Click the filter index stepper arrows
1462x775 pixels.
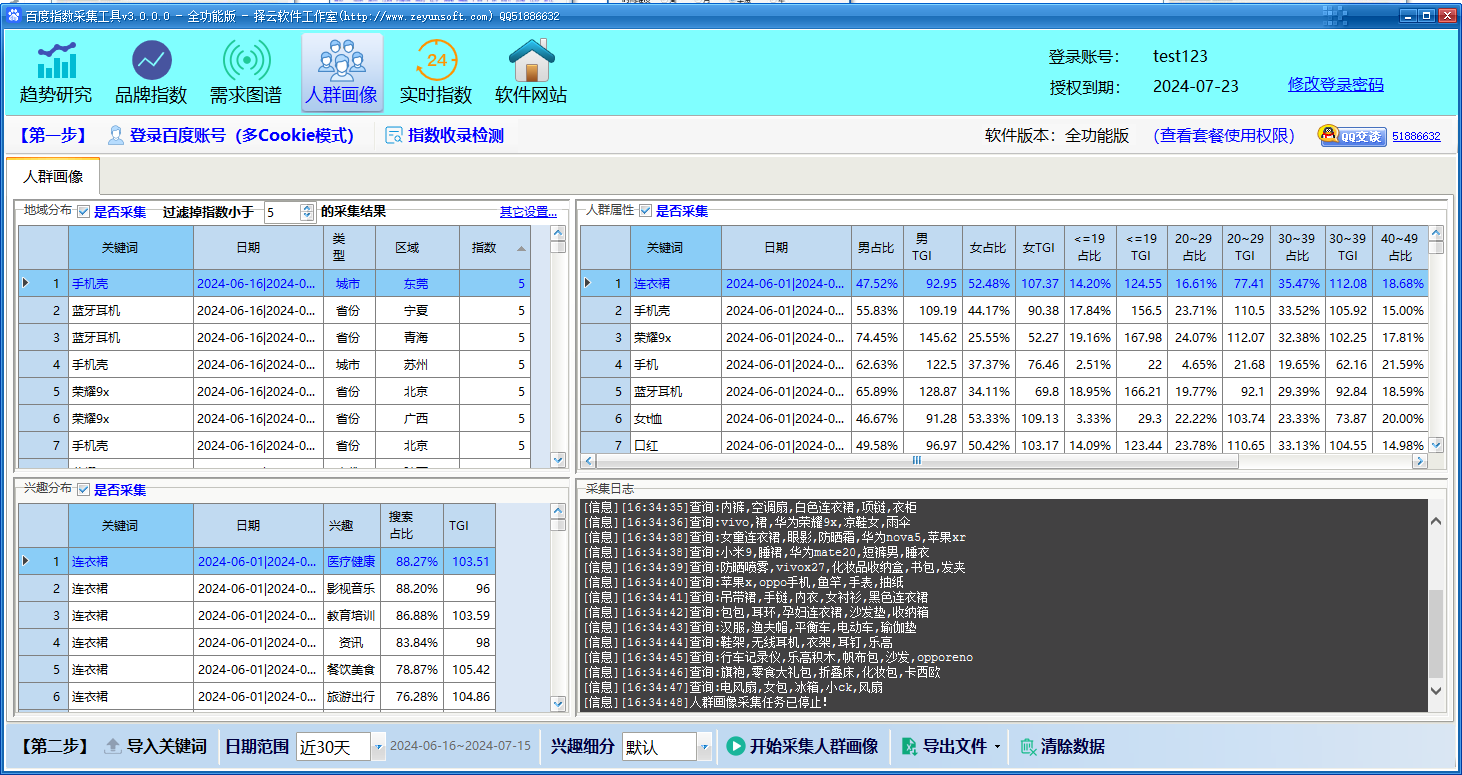(x=307, y=212)
